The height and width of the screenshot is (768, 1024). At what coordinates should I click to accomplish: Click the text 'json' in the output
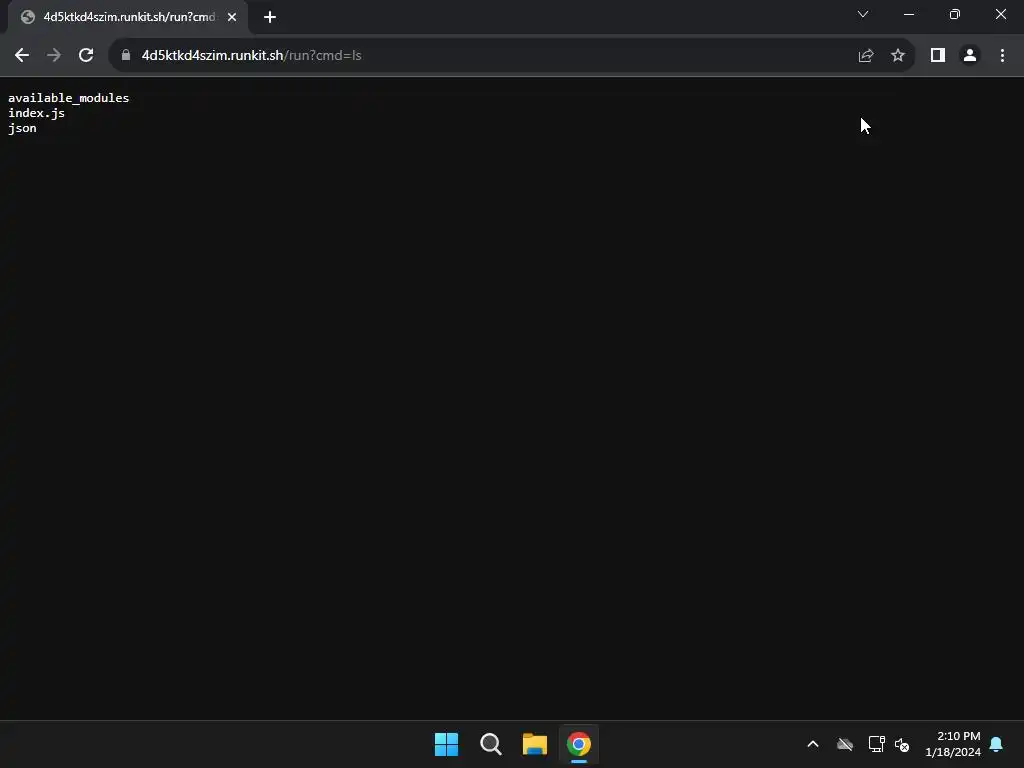(x=22, y=128)
